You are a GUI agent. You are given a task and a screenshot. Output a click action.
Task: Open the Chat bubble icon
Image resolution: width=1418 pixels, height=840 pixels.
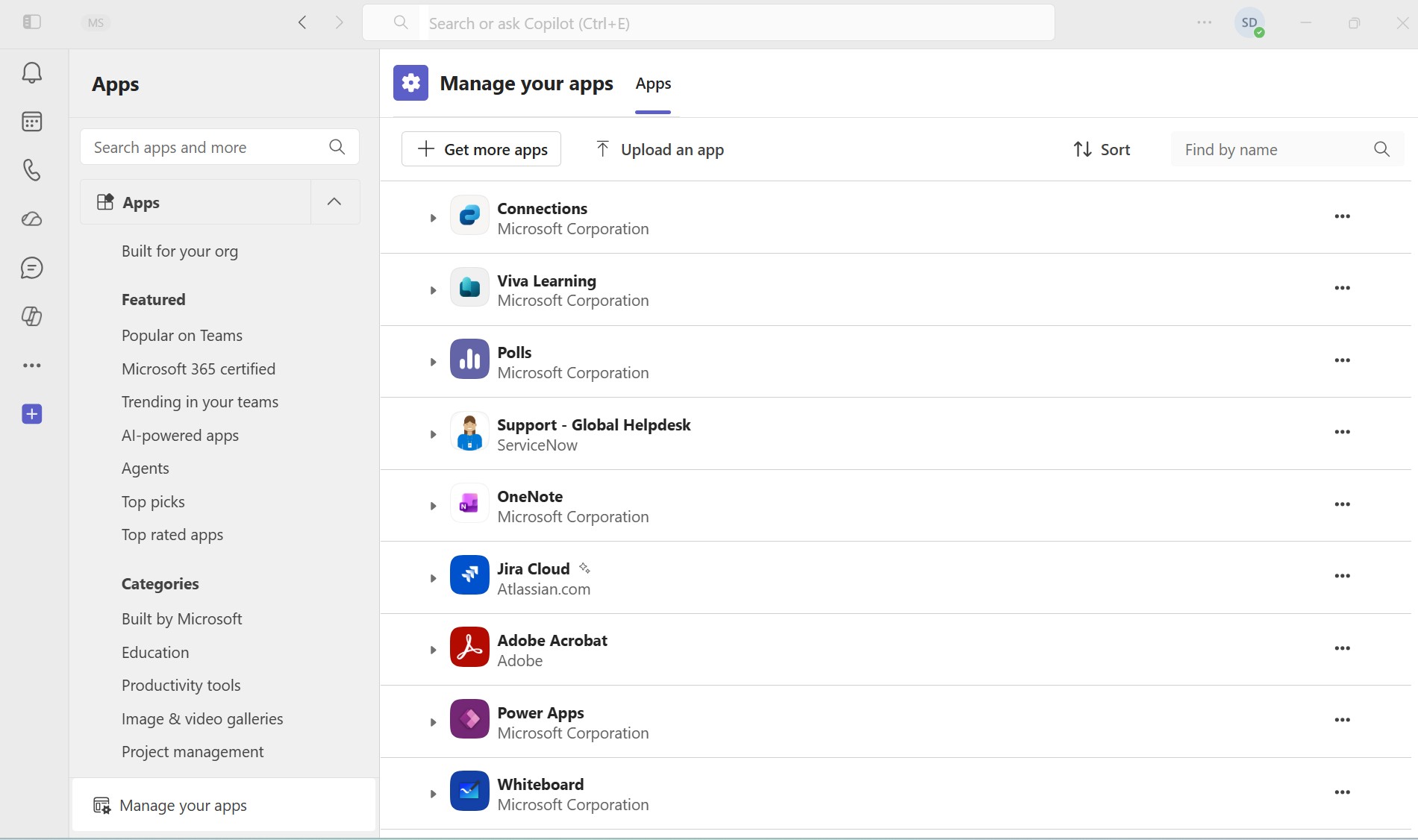pos(31,268)
